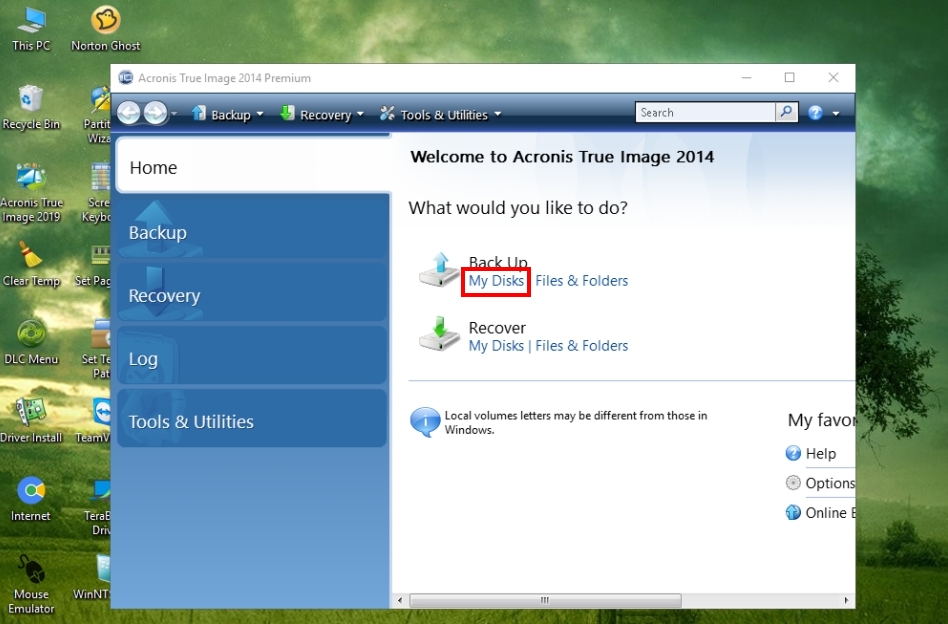Image resolution: width=948 pixels, height=624 pixels.
Task: Open the Recovery toolbar menu
Action: click(322, 114)
